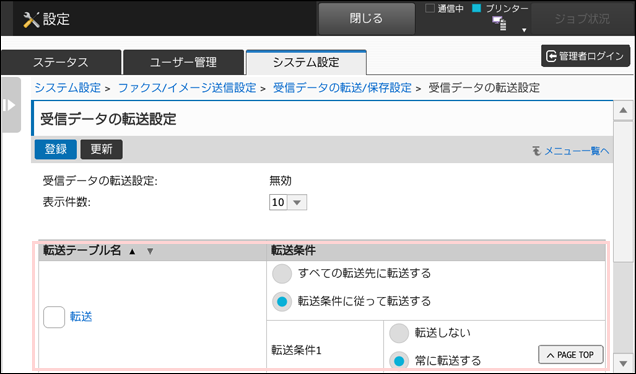Screen dimensions: 636x374
Task: Expand the left side panel arrow
Action: tap(10, 105)
